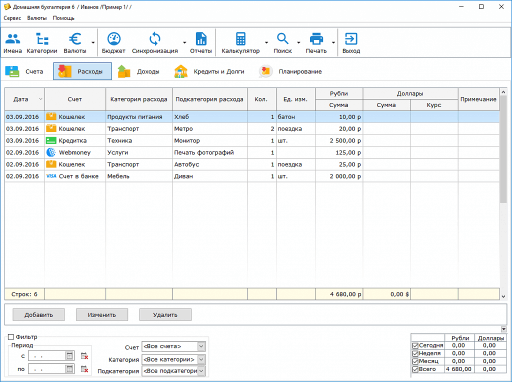The image size is (512, 382).
Task: Expand the Поиск dropdown arrow
Action: [x=298, y=43]
